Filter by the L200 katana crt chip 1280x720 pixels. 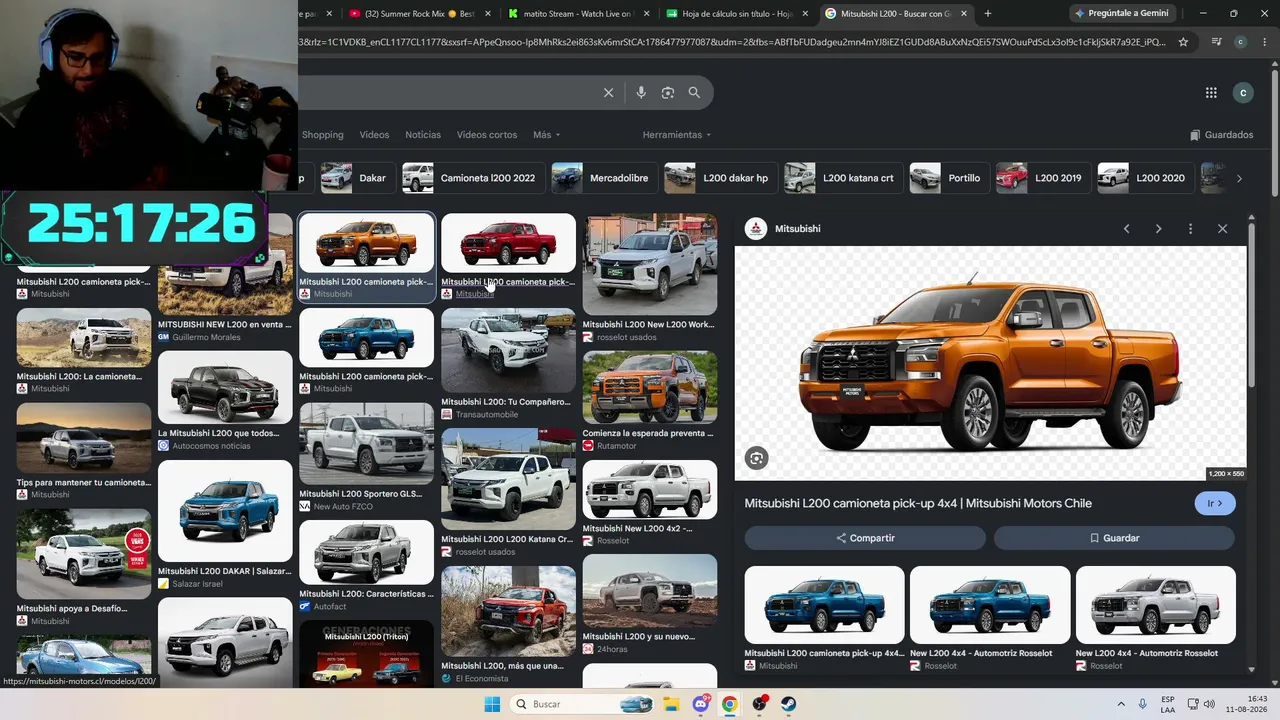(844, 178)
